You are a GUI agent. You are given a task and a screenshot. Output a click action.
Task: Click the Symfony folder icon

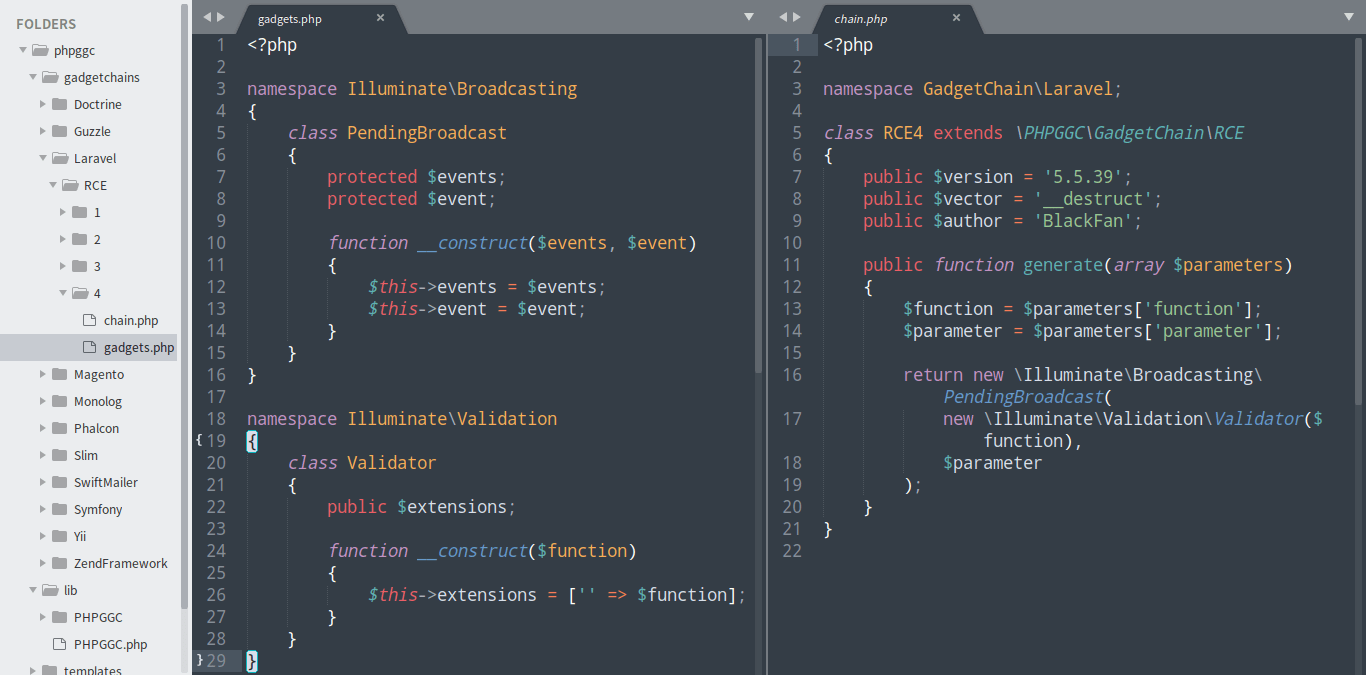pos(58,509)
